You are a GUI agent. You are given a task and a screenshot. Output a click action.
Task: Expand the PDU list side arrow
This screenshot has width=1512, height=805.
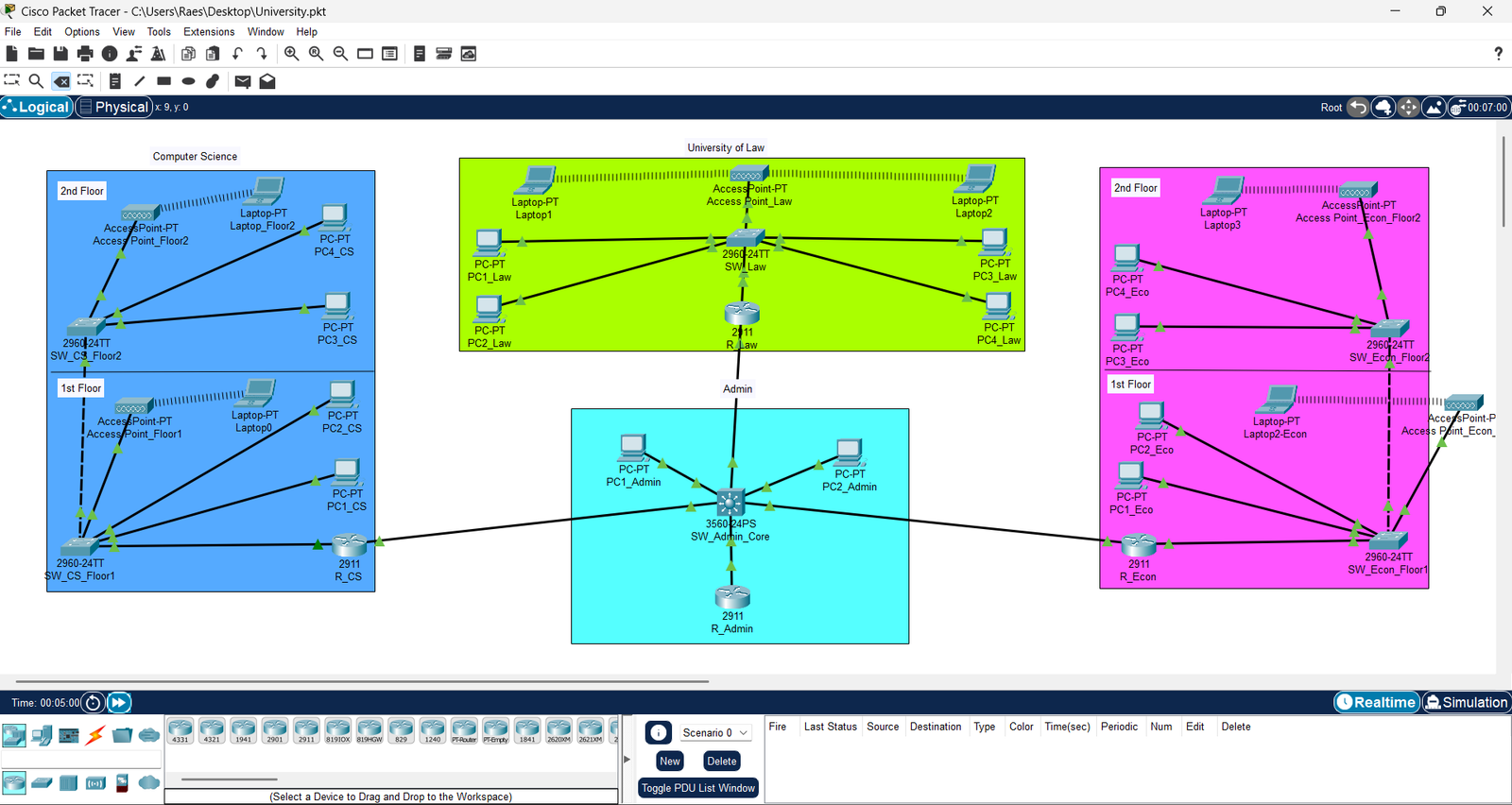(x=627, y=759)
